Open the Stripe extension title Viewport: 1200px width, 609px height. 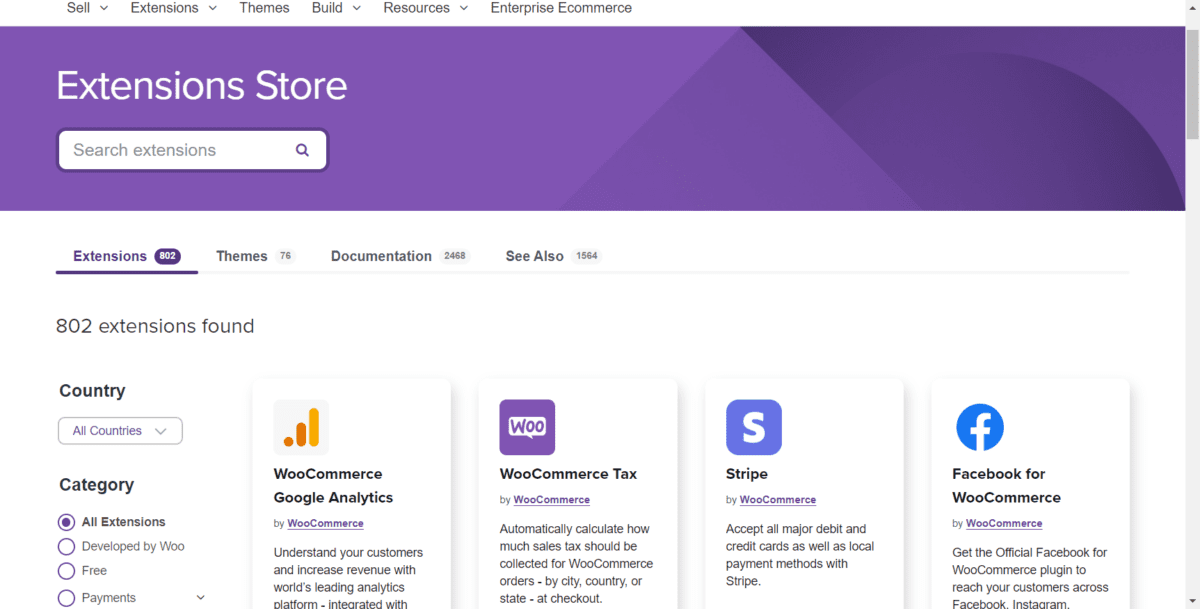click(x=747, y=474)
